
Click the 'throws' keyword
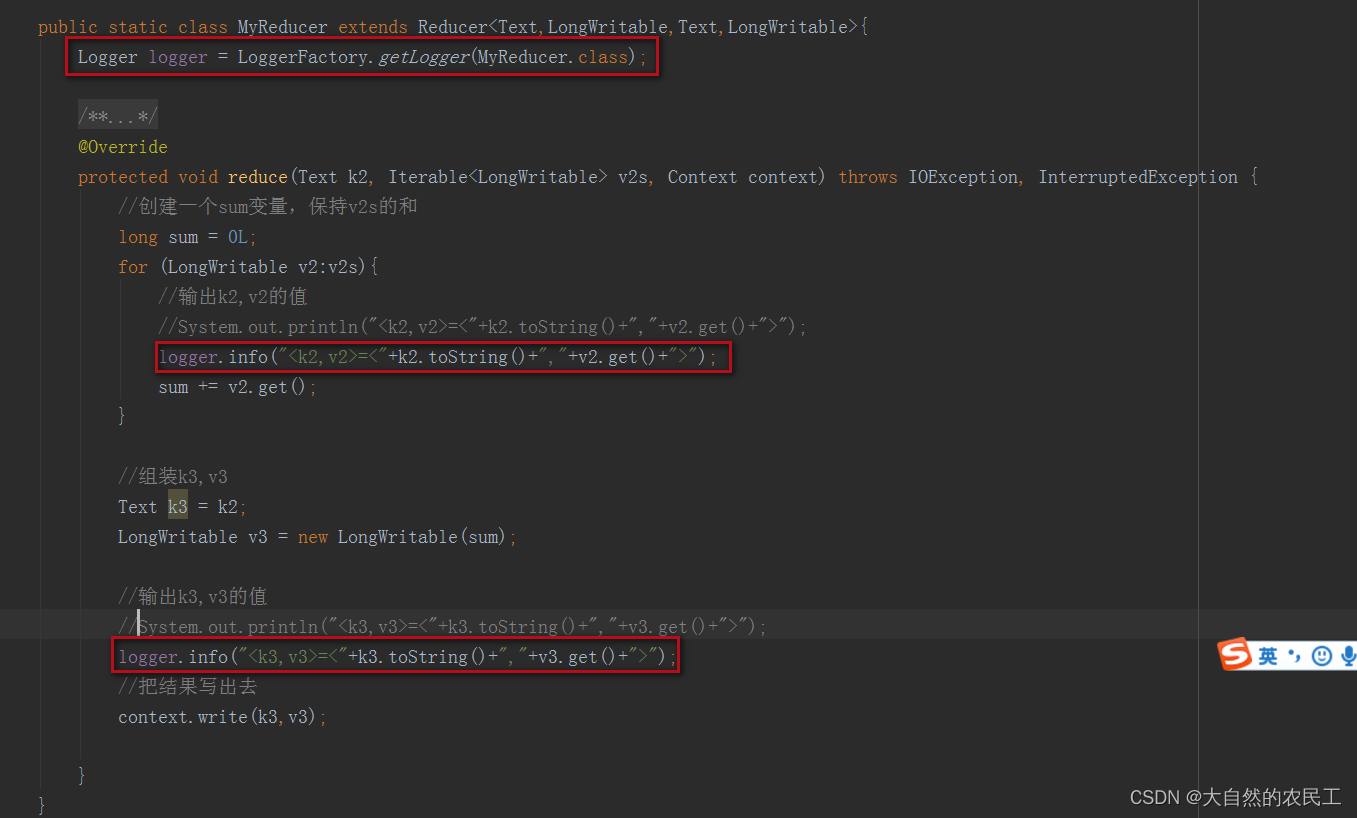[868, 177]
